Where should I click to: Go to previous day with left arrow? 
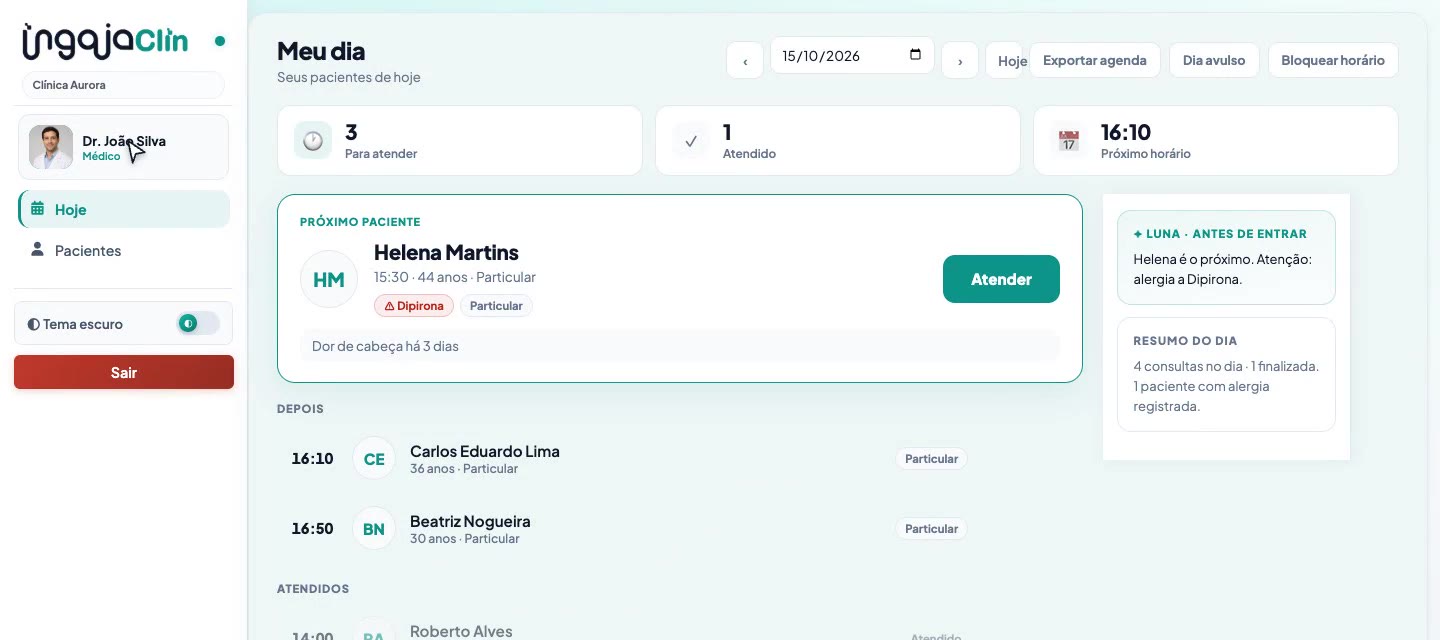pos(745,60)
